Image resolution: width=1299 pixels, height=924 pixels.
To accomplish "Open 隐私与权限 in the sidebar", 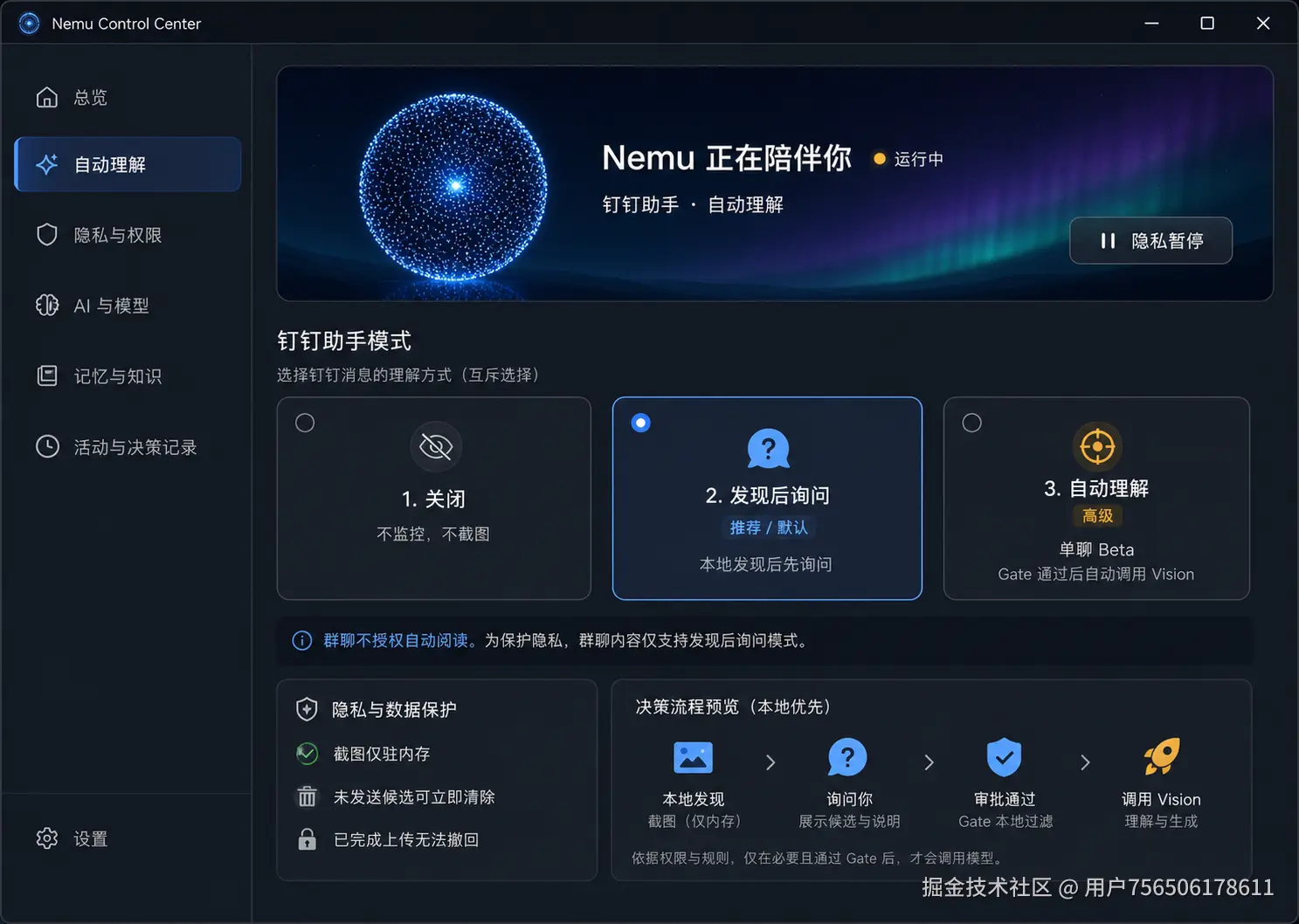I will point(128,235).
